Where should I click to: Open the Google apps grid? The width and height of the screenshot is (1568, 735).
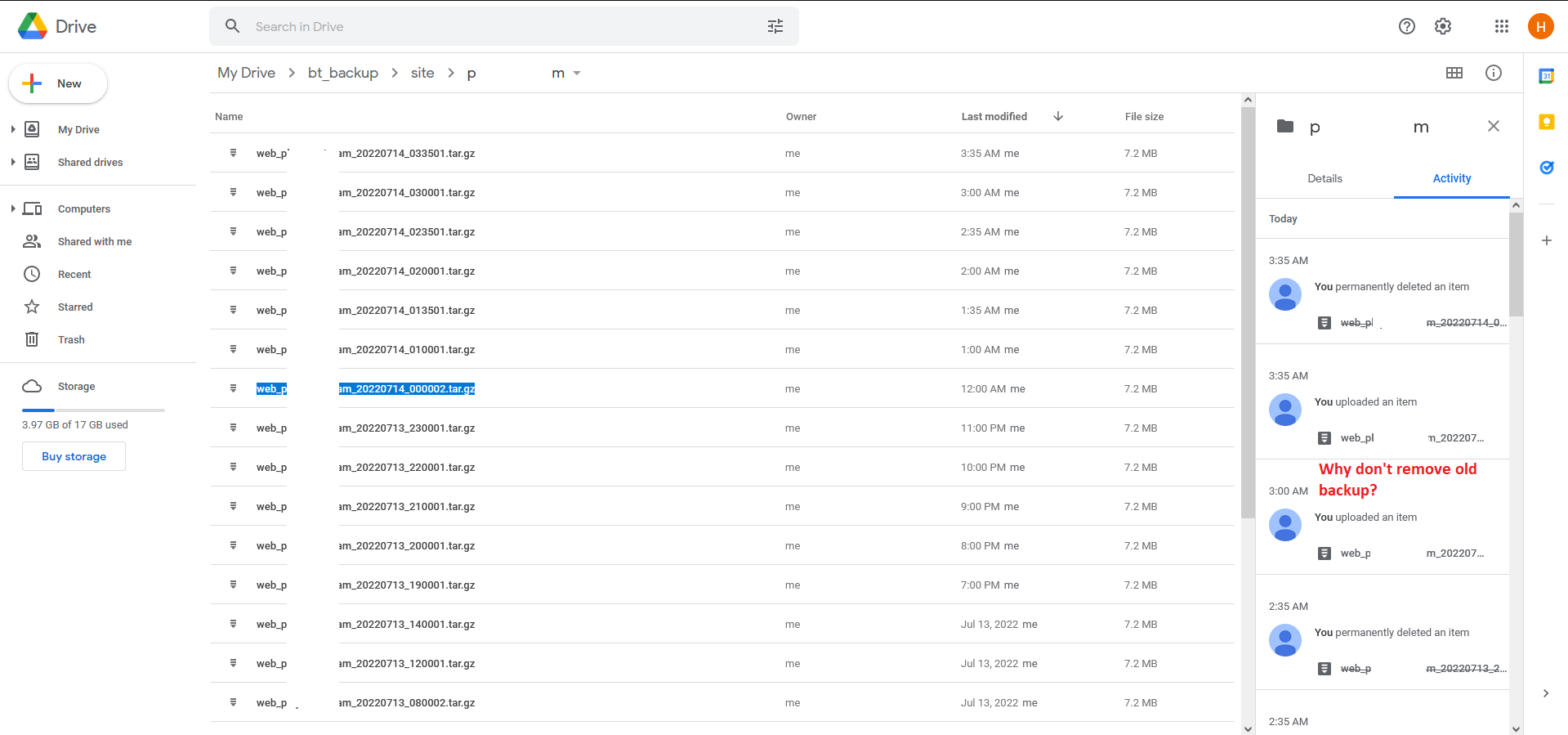tap(1501, 27)
